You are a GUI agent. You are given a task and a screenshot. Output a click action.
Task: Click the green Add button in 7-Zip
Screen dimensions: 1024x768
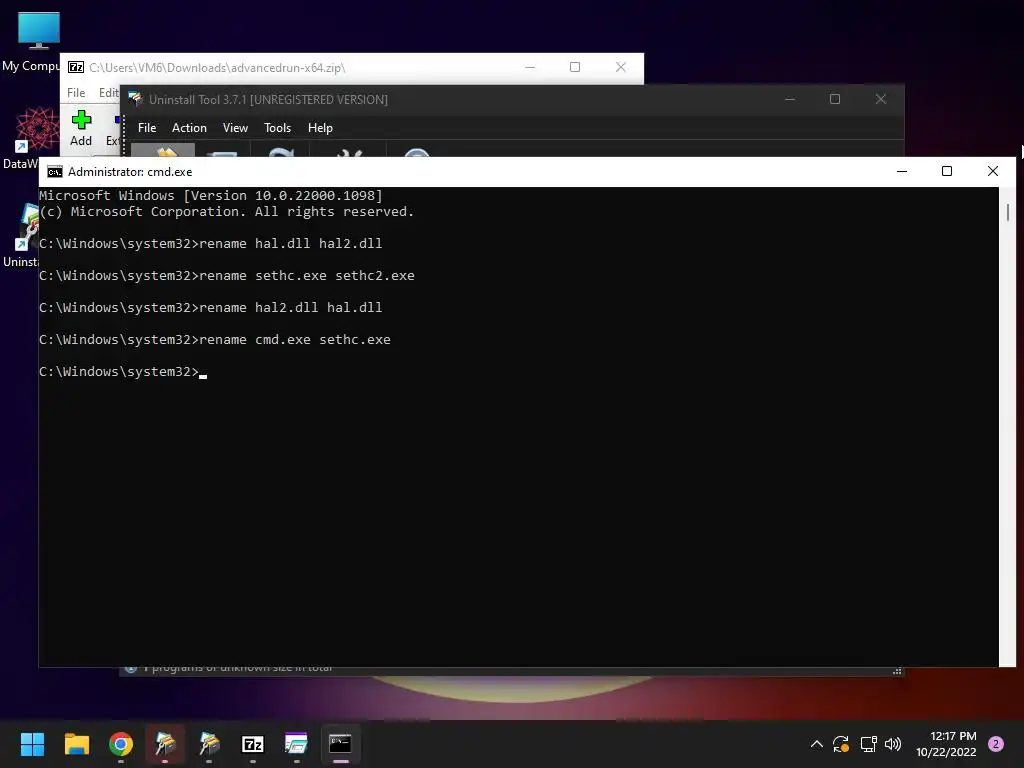coord(81,129)
